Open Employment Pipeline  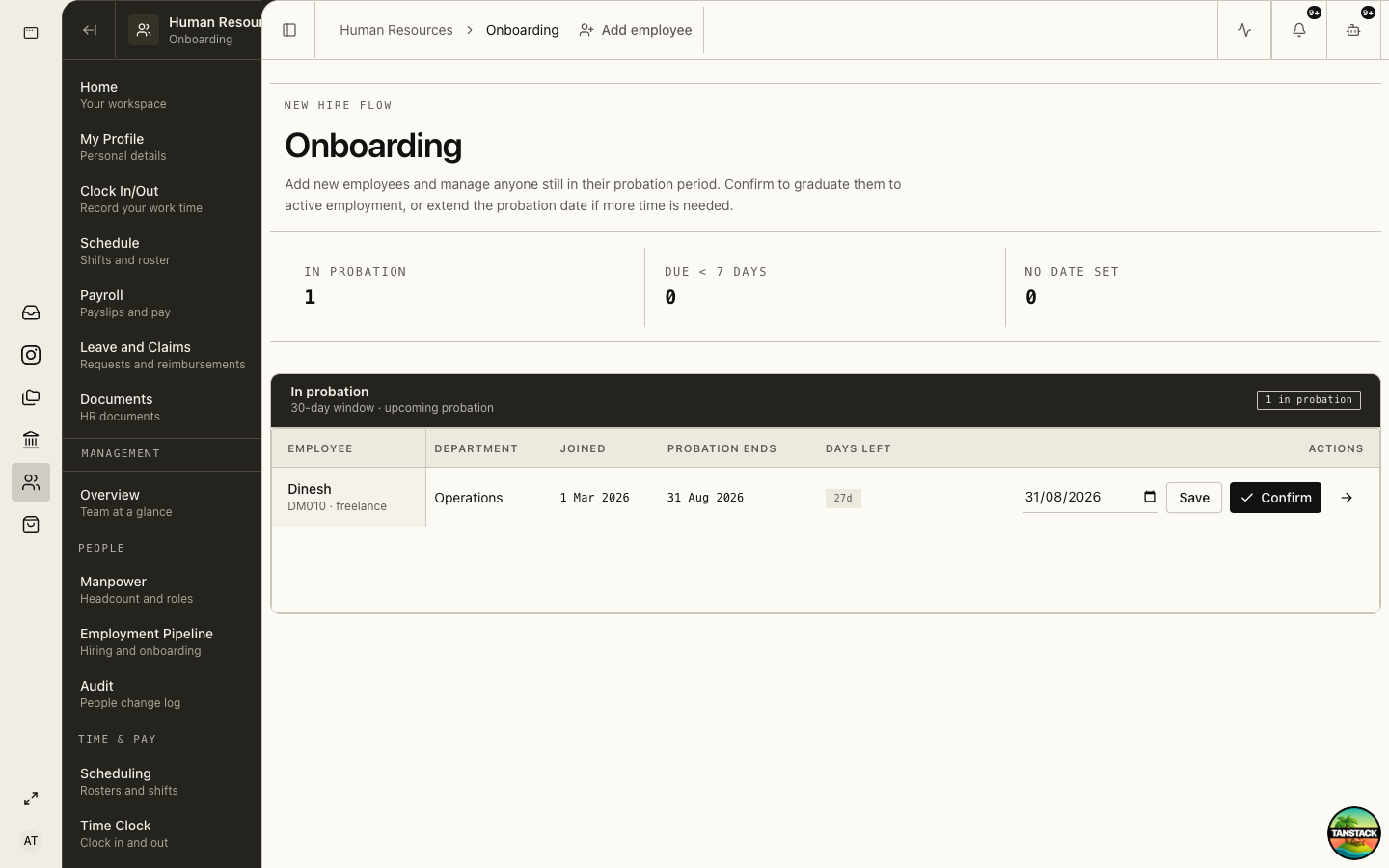pos(162,641)
